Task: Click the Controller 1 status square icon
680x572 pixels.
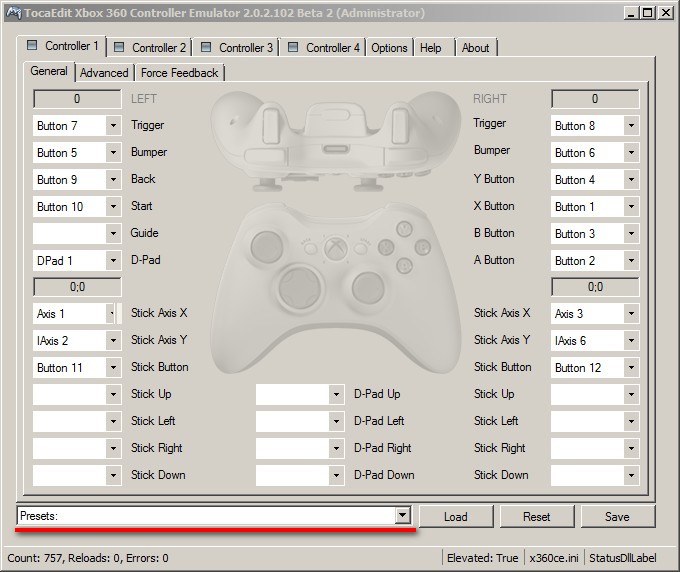Action: (x=32, y=45)
